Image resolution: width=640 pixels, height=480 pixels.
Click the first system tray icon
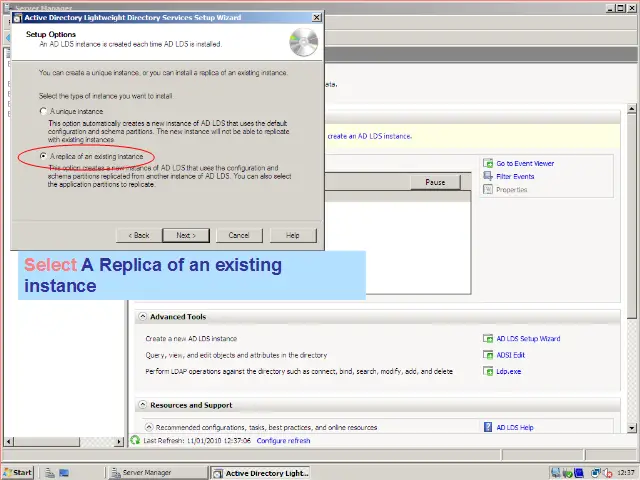[x=556, y=473]
